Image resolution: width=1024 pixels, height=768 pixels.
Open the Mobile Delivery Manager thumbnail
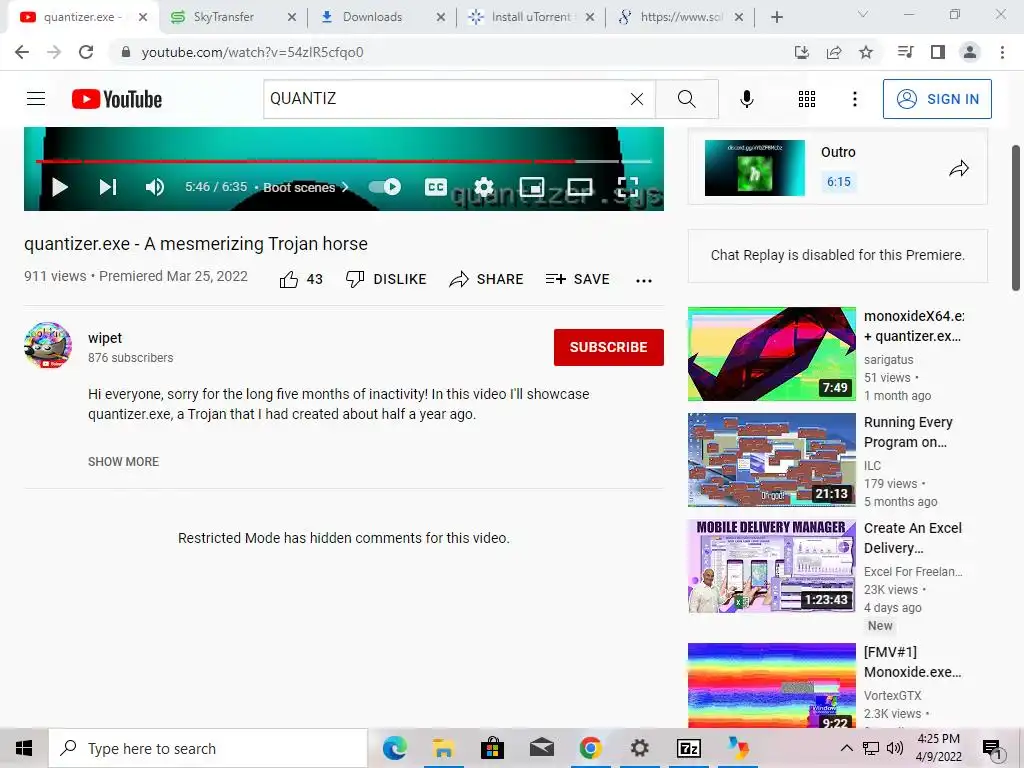(x=772, y=566)
